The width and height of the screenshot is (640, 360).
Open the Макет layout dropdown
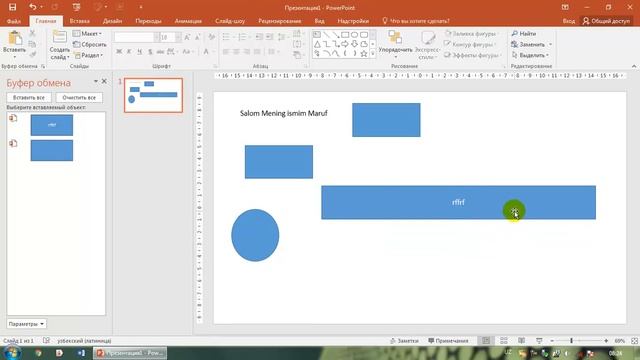87,33
